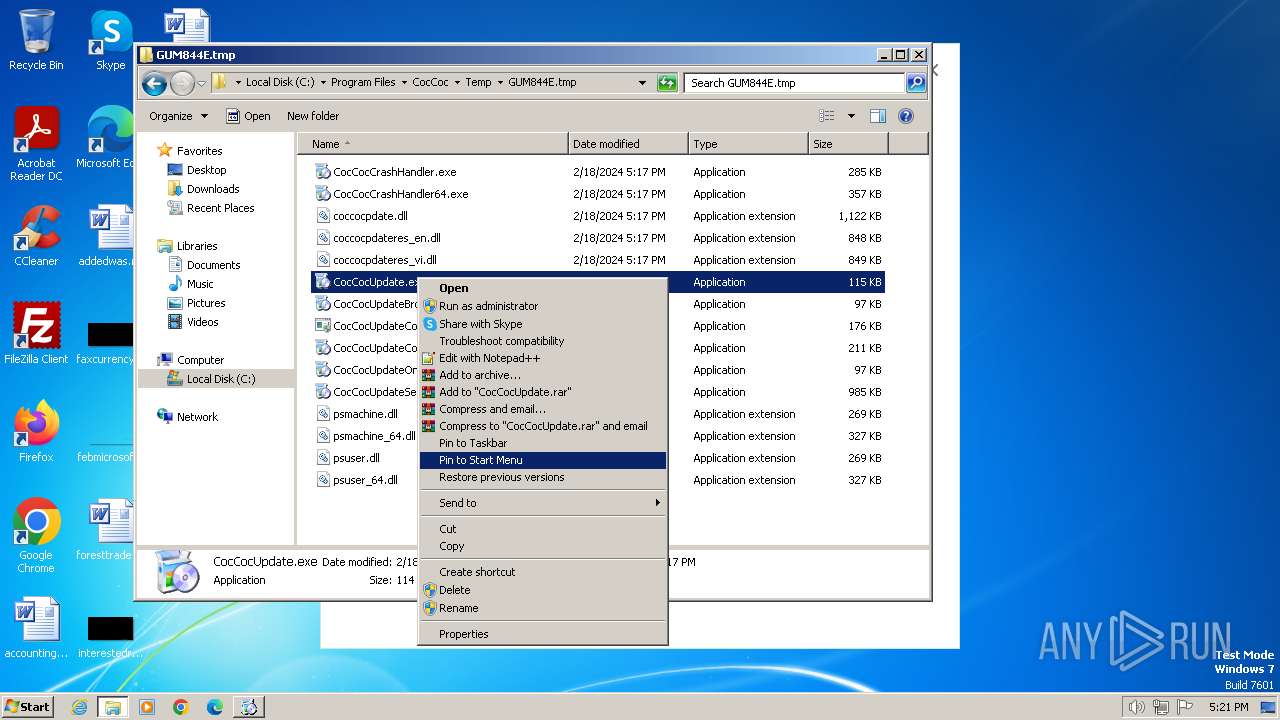1280x720 pixels.
Task: Select psmachine.dll file
Action: tap(365, 414)
